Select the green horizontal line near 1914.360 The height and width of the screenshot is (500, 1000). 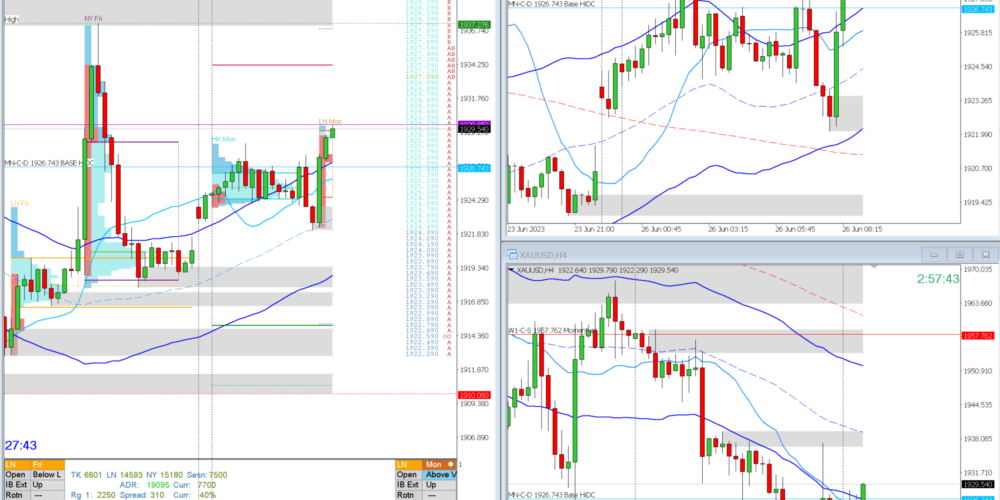[x=272, y=325]
